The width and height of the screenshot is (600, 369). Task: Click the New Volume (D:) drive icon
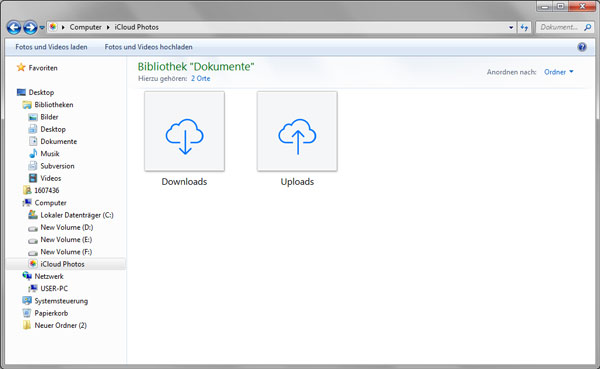click(33, 228)
